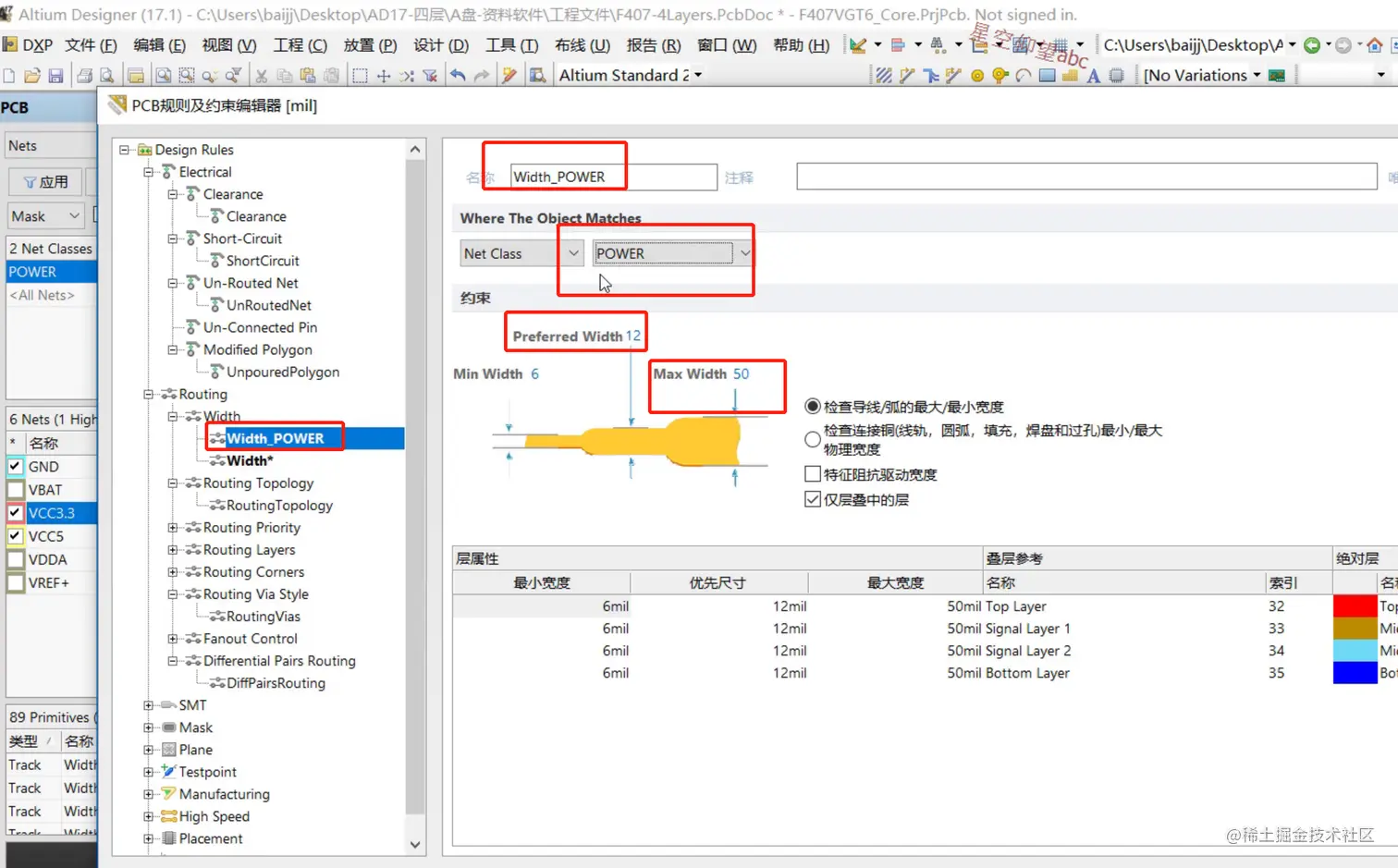Place a component chip icon
Image resolution: width=1398 pixels, height=868 pixels.
pos(1117,76)
